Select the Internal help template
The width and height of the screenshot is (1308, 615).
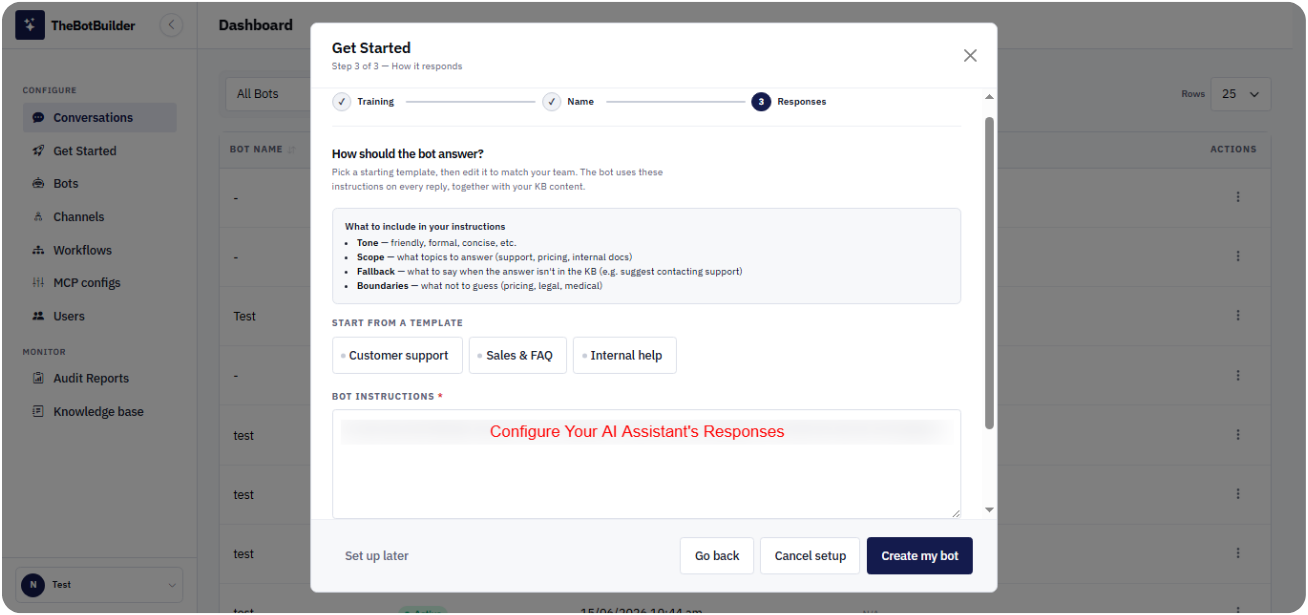tap(625, 356)
